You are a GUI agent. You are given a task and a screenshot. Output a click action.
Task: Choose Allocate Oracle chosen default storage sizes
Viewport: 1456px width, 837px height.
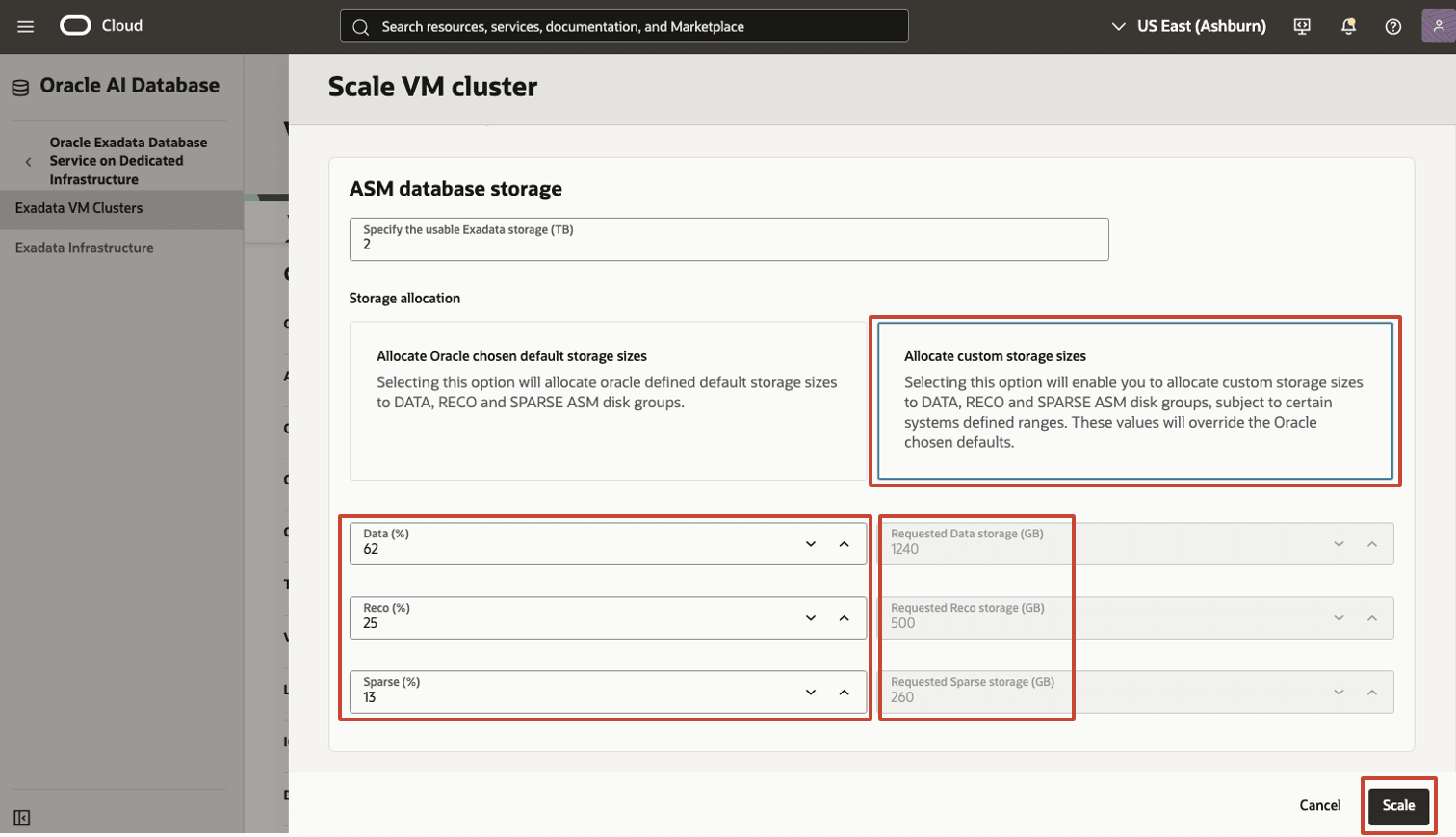[608, 401]
